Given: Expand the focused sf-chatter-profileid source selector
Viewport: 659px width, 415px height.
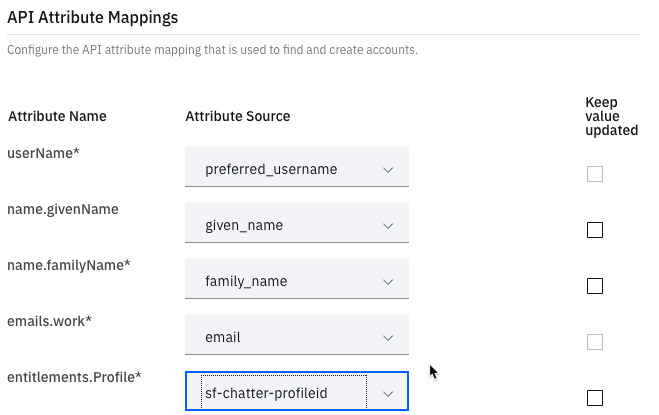Looking at the screenshot, I should click(x=283, y=394).
